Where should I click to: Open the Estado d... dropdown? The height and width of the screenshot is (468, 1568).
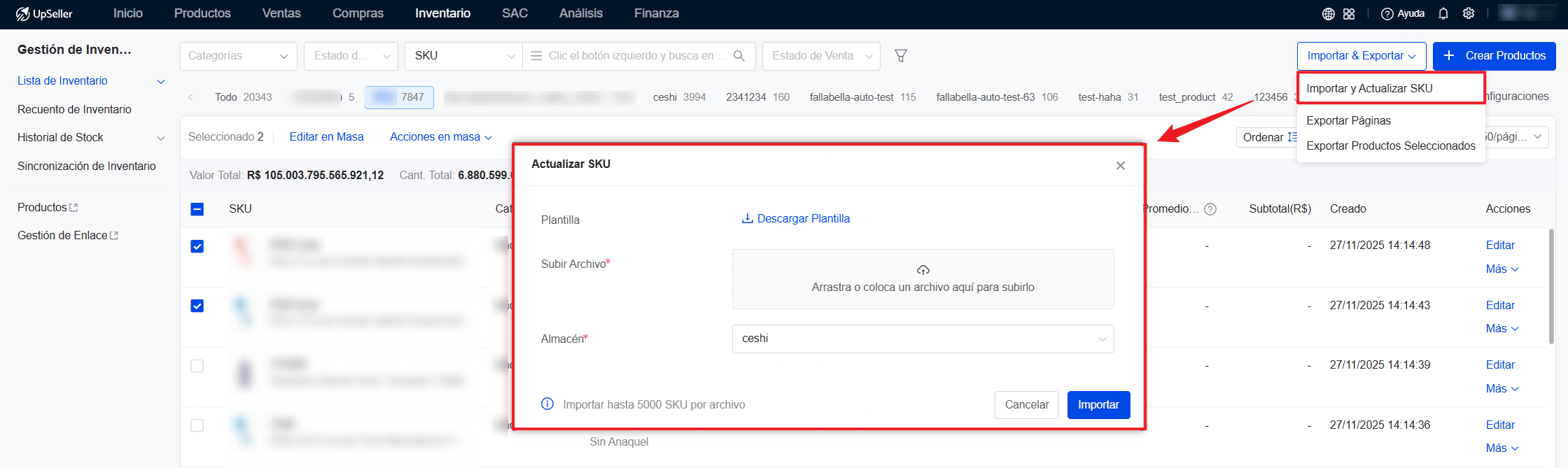(x=351, y=56)
